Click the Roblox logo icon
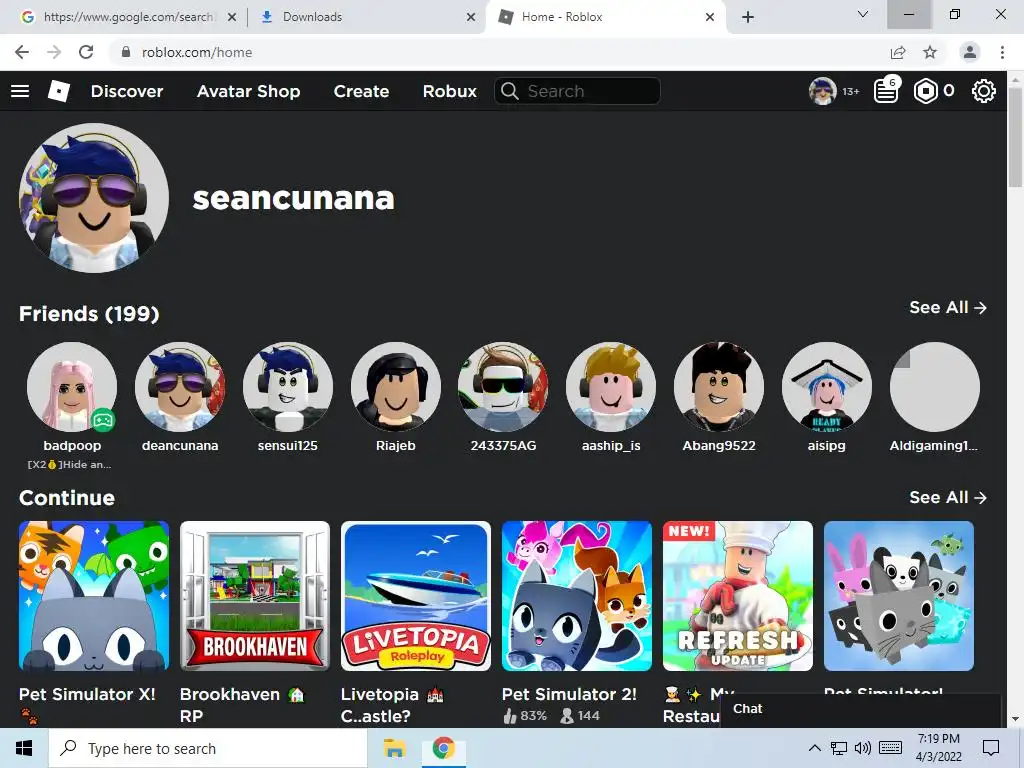Screen dimensions: 1024x768 point(59,91)
